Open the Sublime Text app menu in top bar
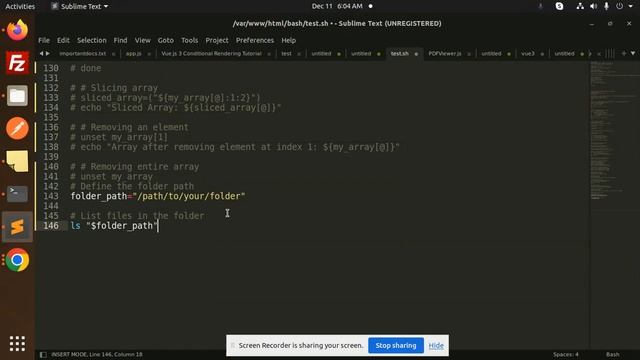Screen dimensions: 640x360 coord(80,6)
